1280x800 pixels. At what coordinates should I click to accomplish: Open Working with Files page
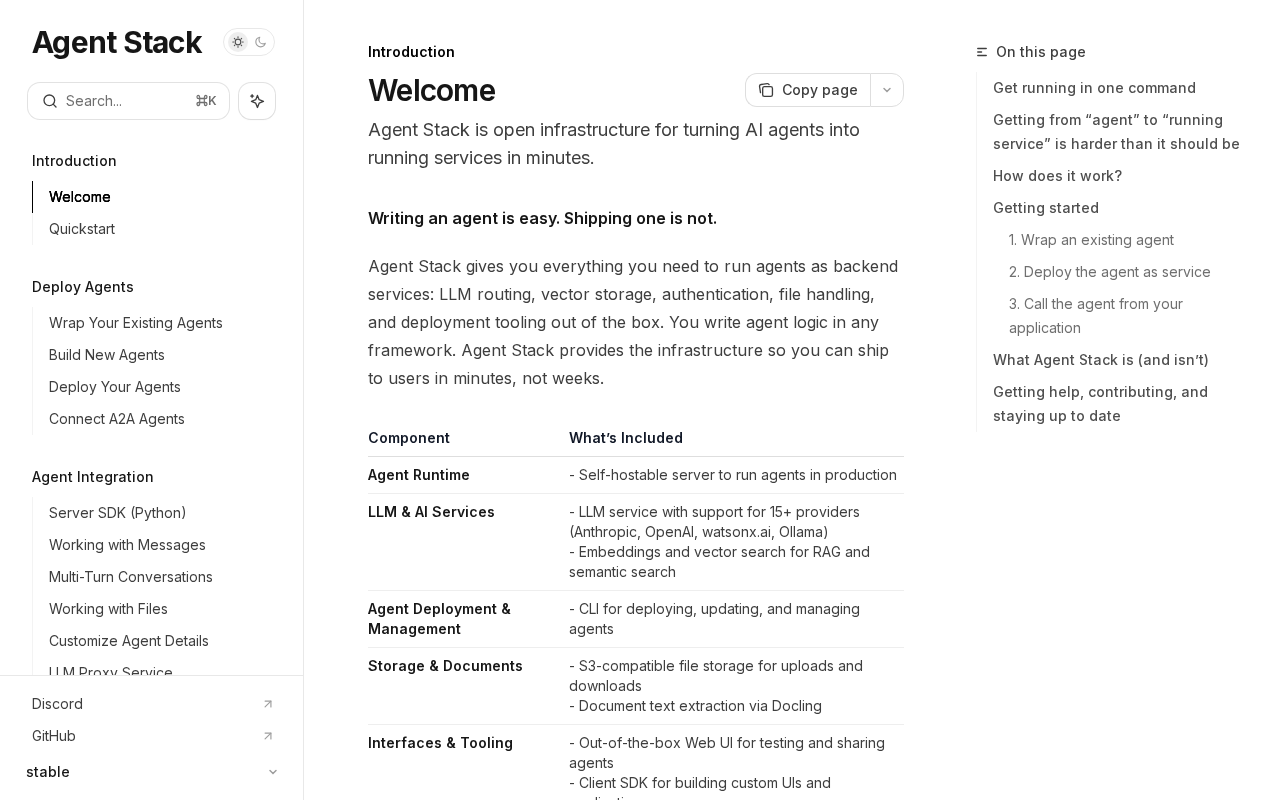108,609
